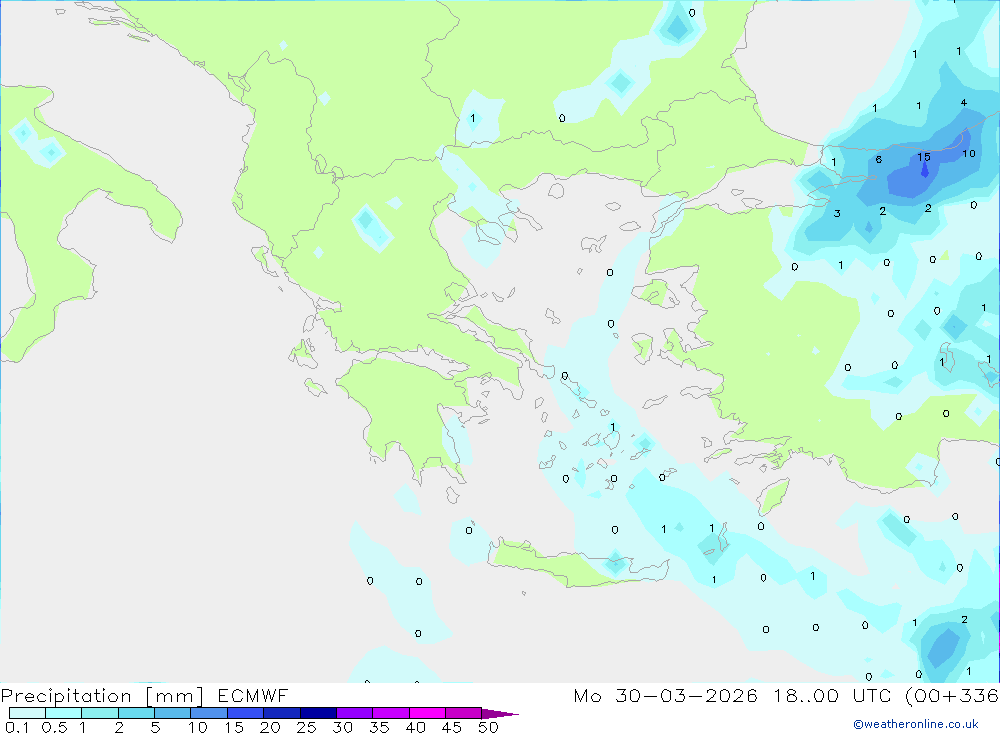Click the 20–25 mm legend color swatch
The image size is (1000, 733).
click(281, 713)
